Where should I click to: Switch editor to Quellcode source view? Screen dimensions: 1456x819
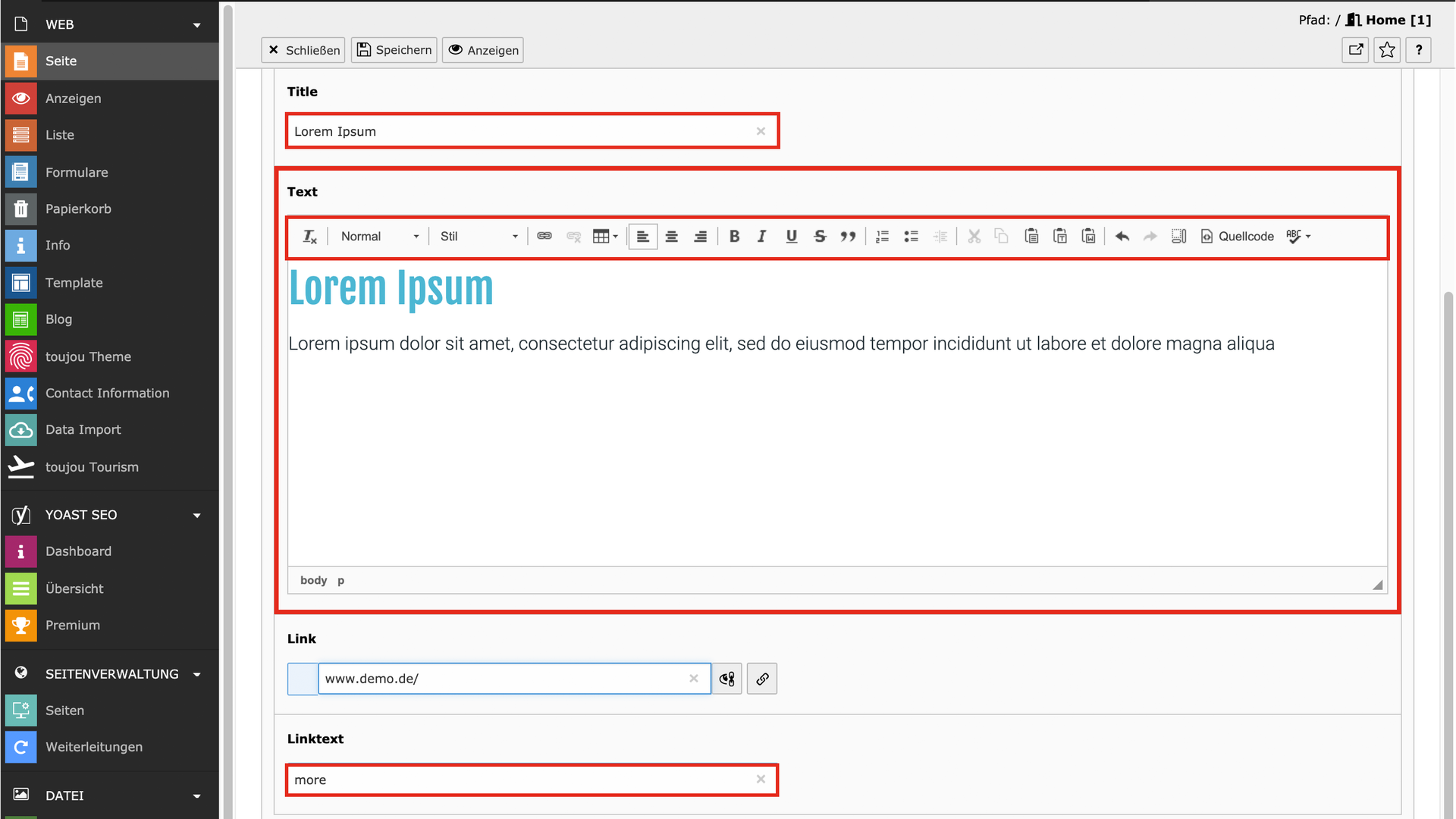pyautogui.click(x=1237, y=237)
